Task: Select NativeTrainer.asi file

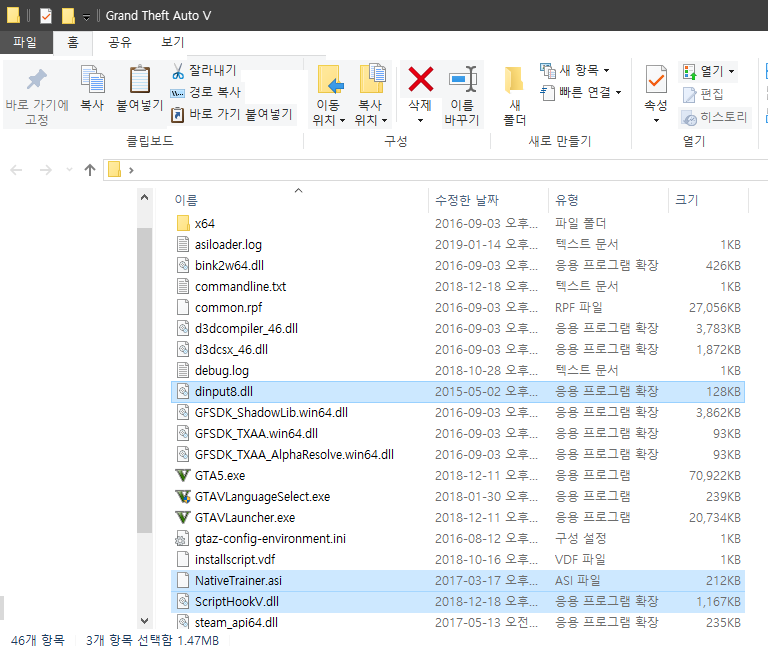Action: tap(457, 581)
